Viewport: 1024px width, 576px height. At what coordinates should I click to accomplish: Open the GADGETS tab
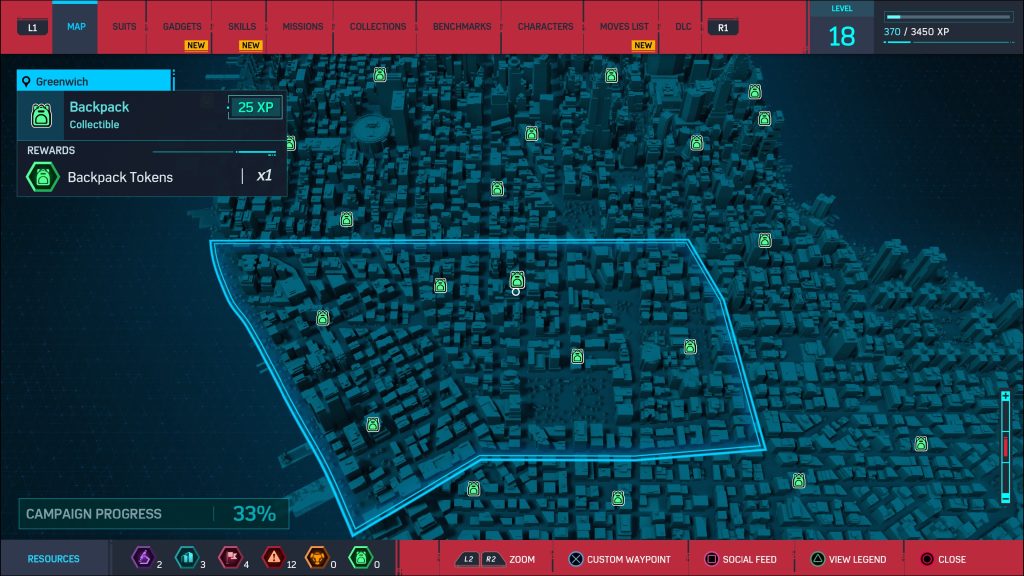(182, 27)
